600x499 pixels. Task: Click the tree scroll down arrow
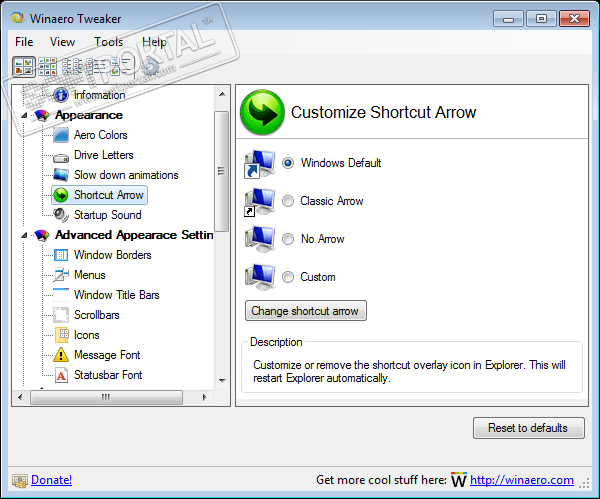(222, 380)
